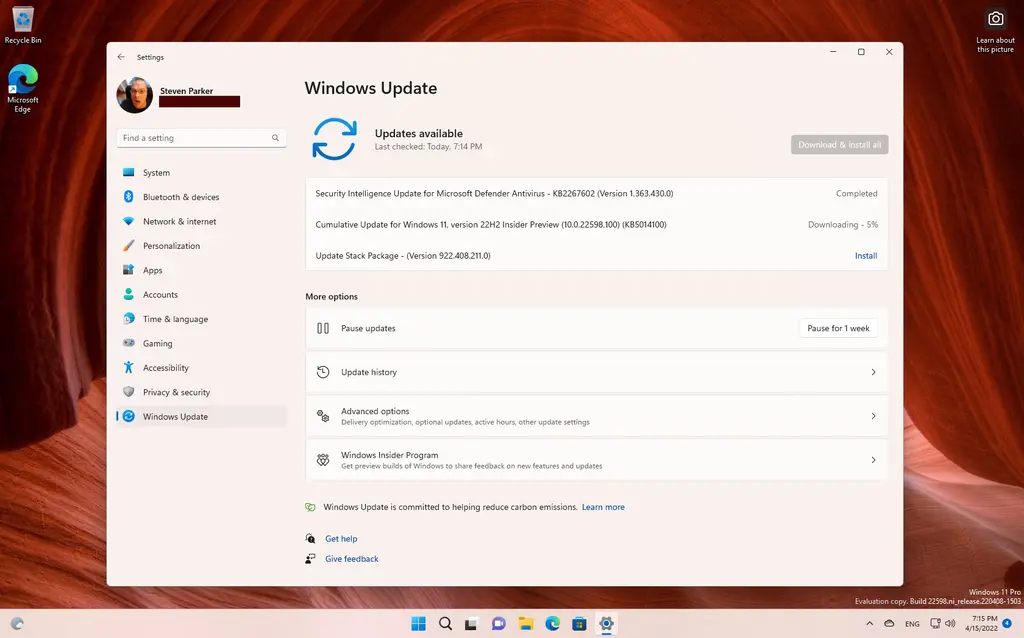Open the Learn more carbon emissions link

(603, 507)
